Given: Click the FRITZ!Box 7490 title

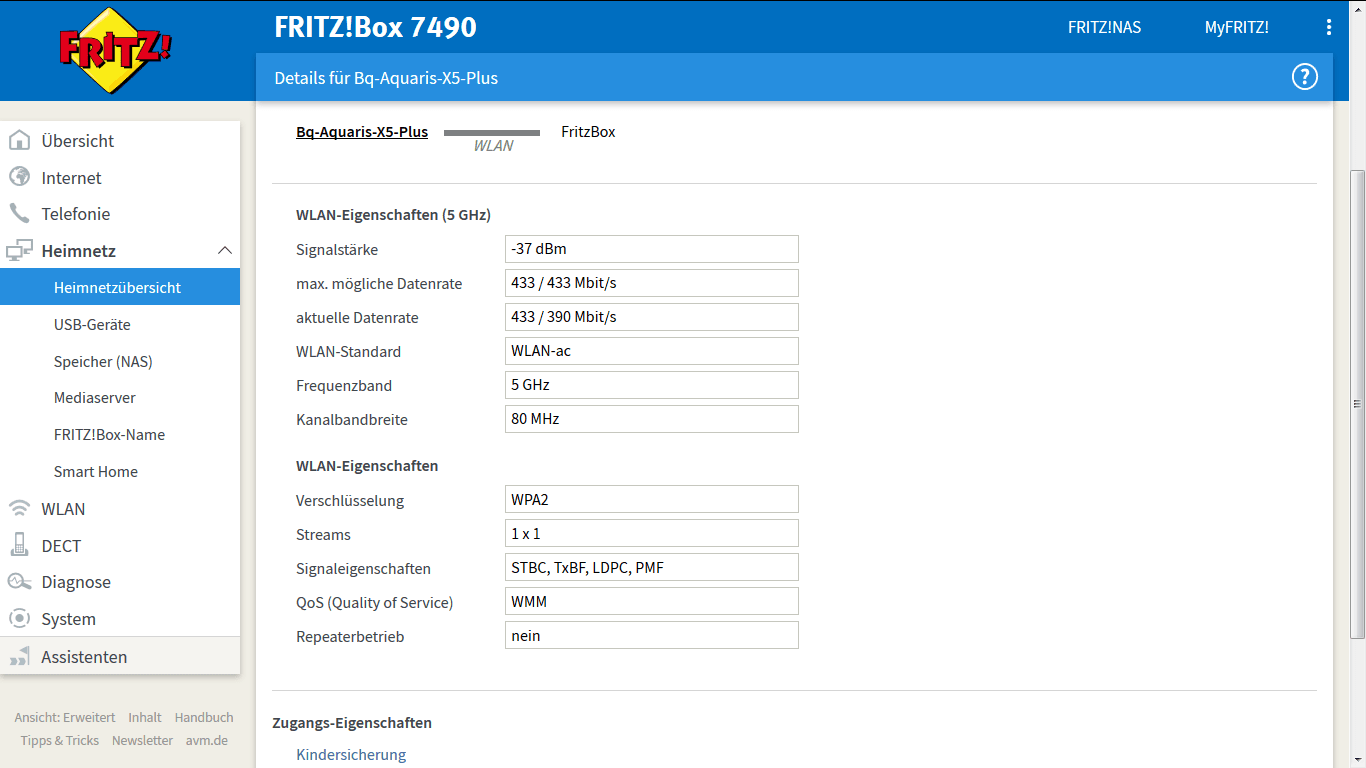Looking at the screenshot, I should (x=375, y=27).
